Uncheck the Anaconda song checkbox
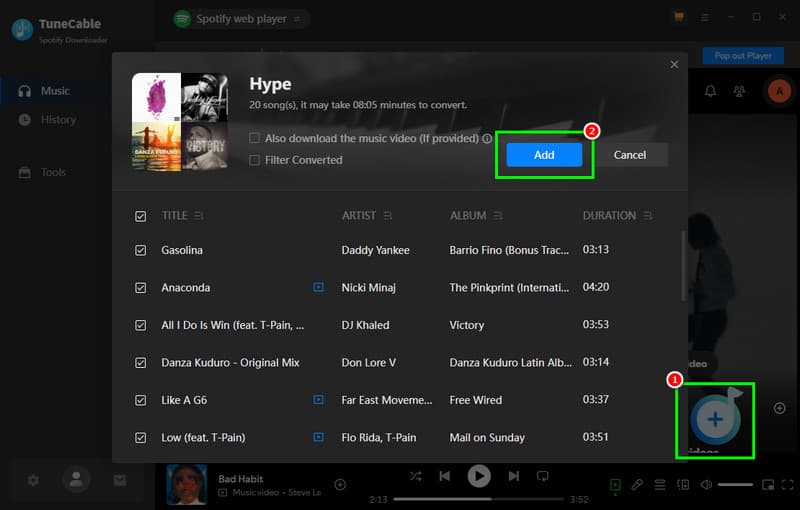800x510 pixels. (x=140, y=288)
